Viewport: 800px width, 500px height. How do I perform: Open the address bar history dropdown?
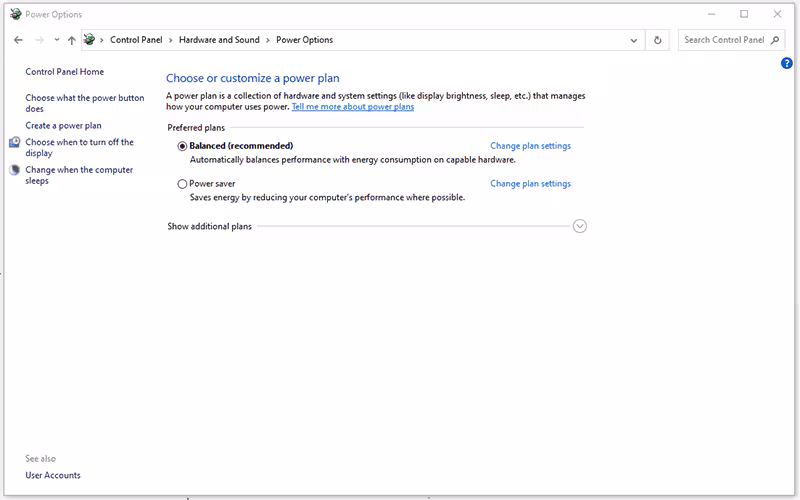634,40
